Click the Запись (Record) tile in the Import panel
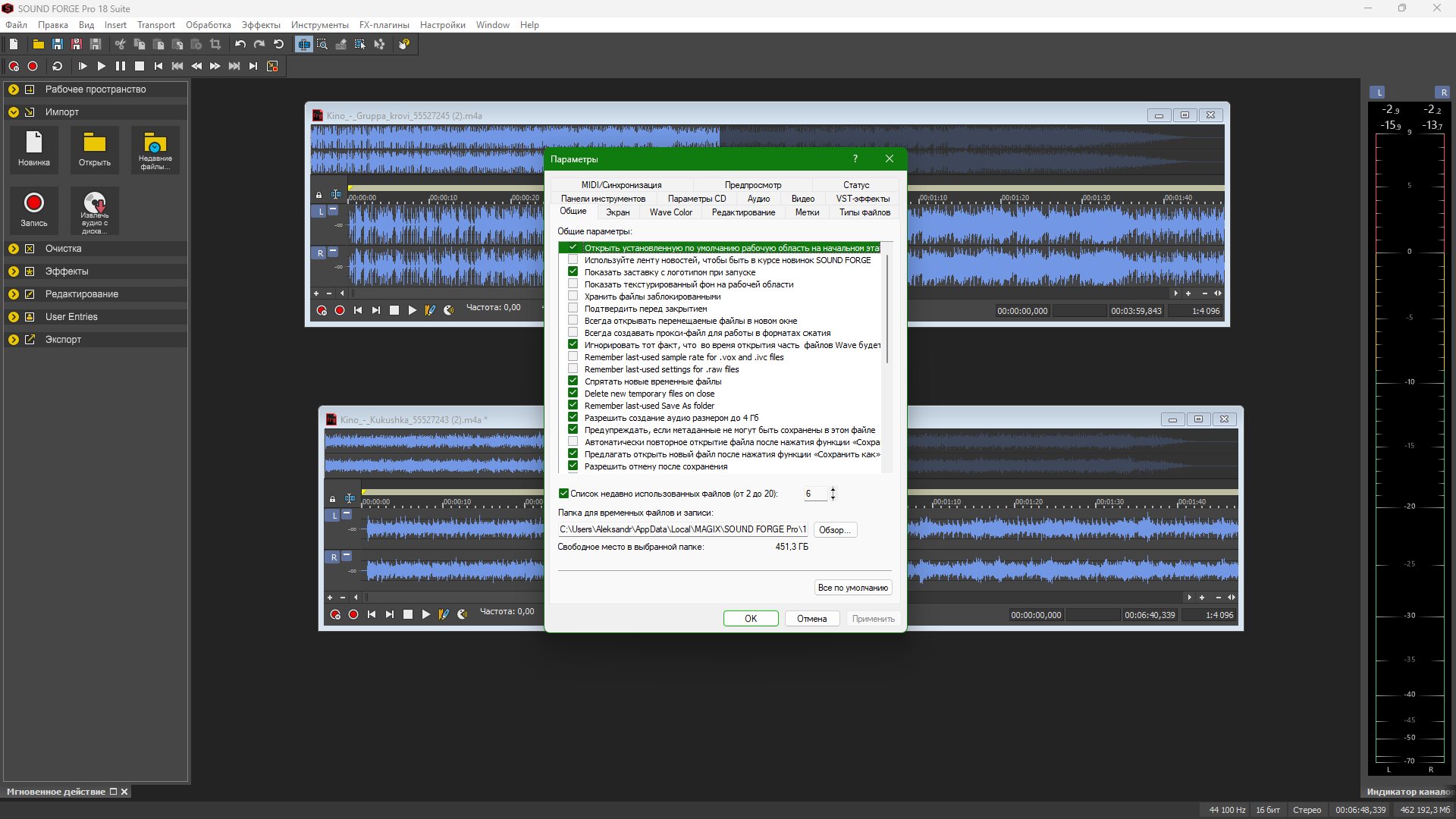 point(34,209)
